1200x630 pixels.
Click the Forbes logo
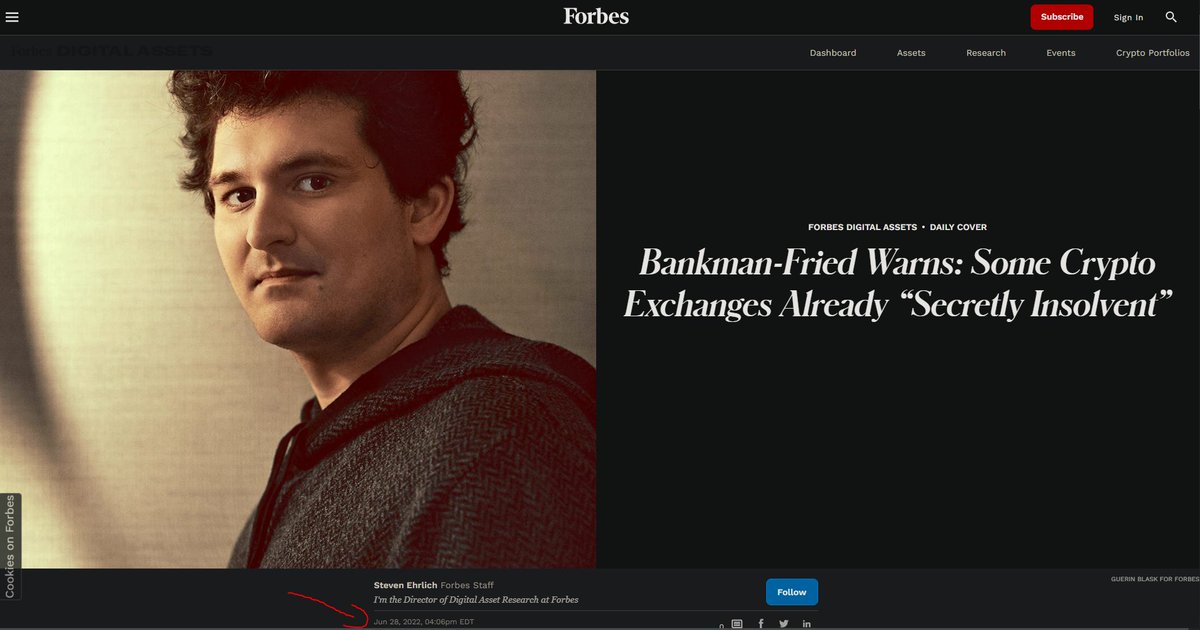pyautogui.click(x=596, y=16)
